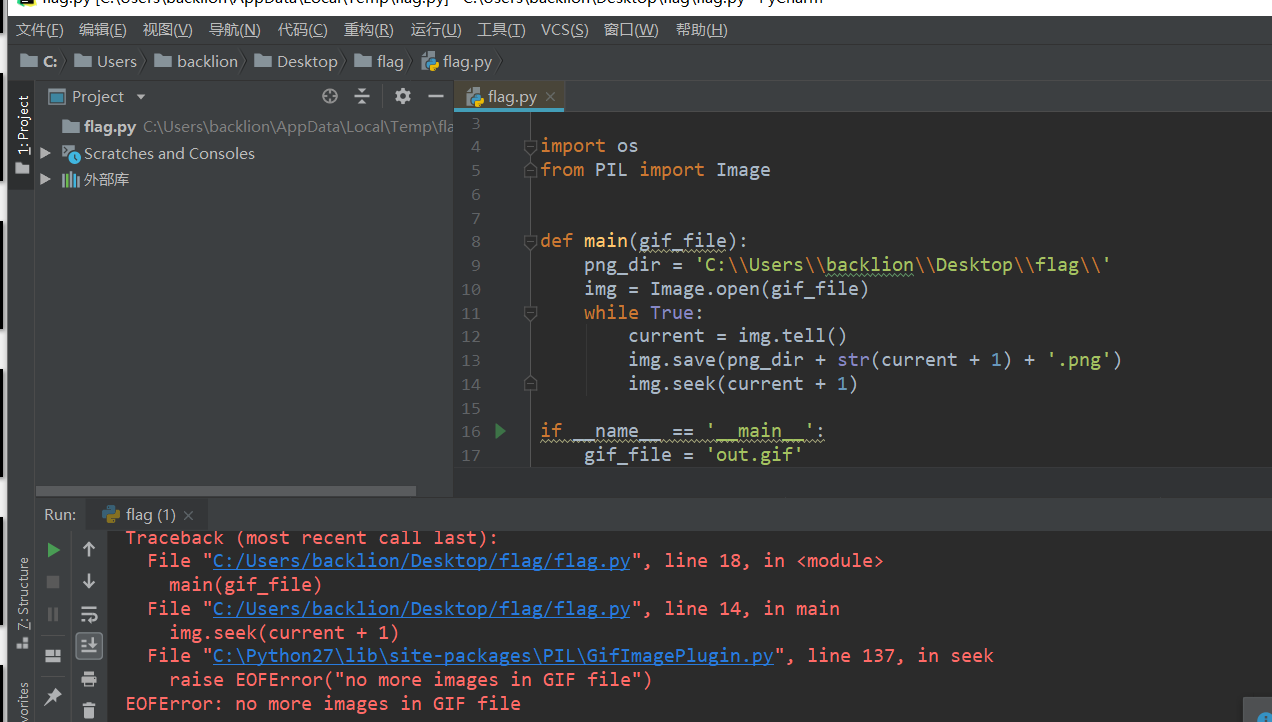The image size is (1272, 722).
Task: Open flag.py link at line 14 traceback
Action: [x=421, y=608]
